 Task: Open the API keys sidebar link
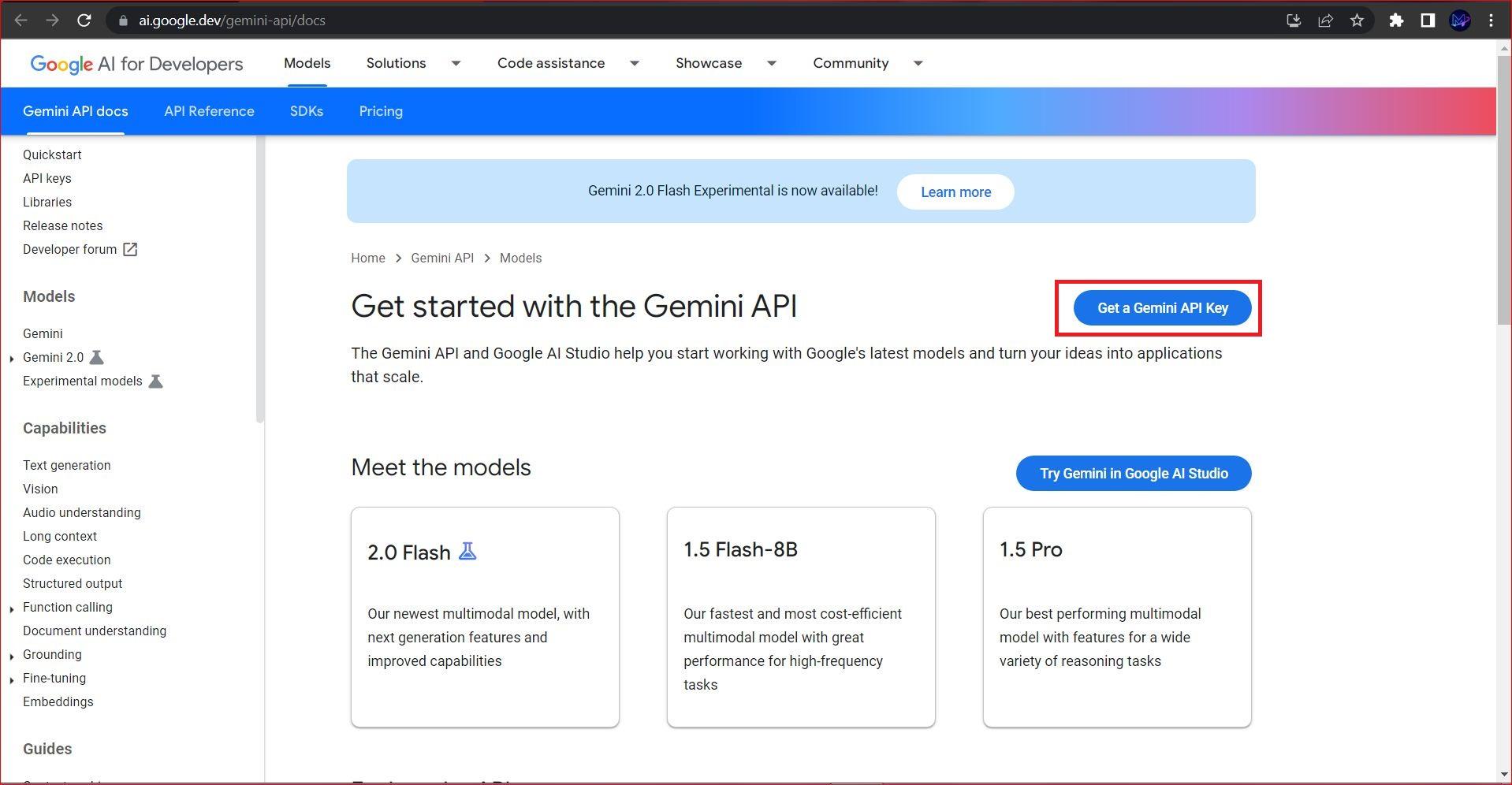47,178
